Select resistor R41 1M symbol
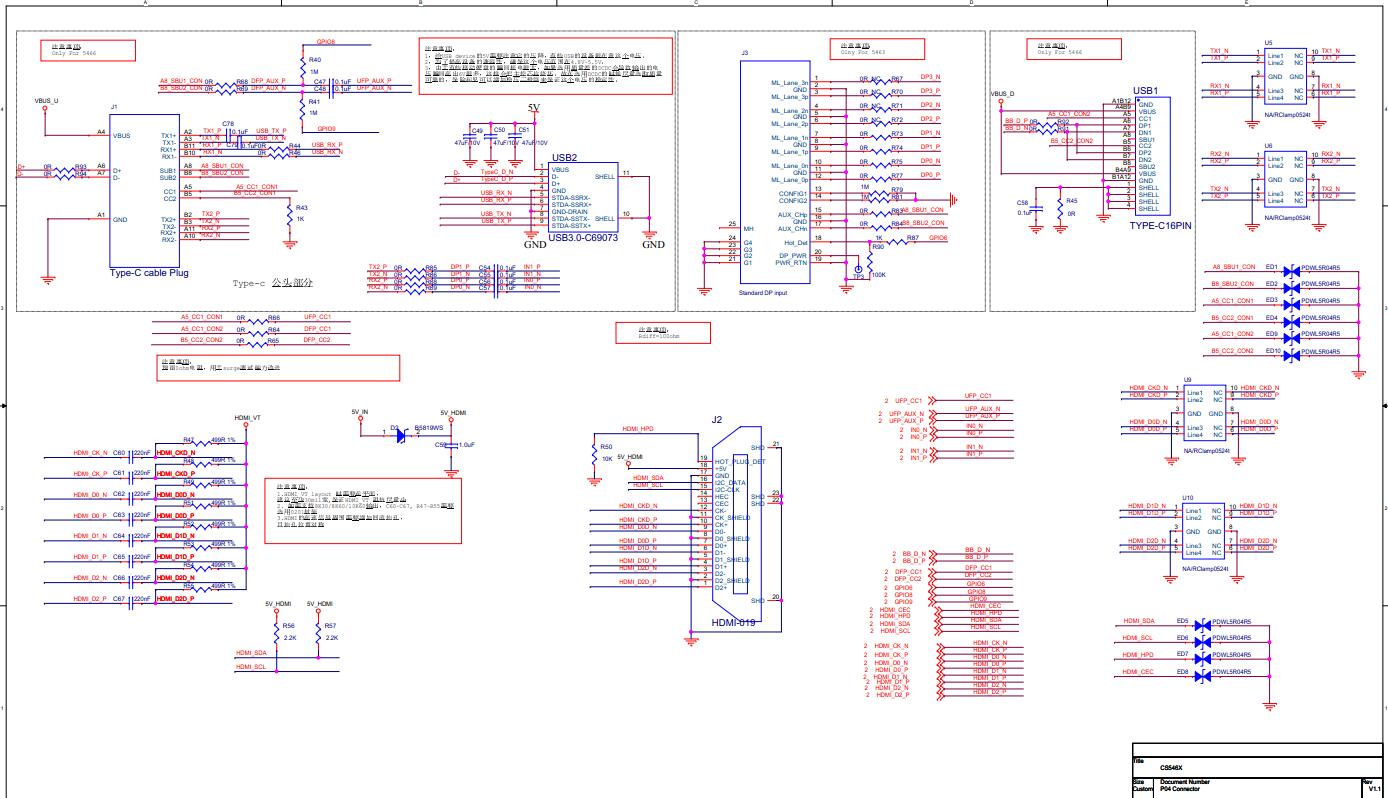This screenshot has height=798, width=1388. [x=302, y=107]
